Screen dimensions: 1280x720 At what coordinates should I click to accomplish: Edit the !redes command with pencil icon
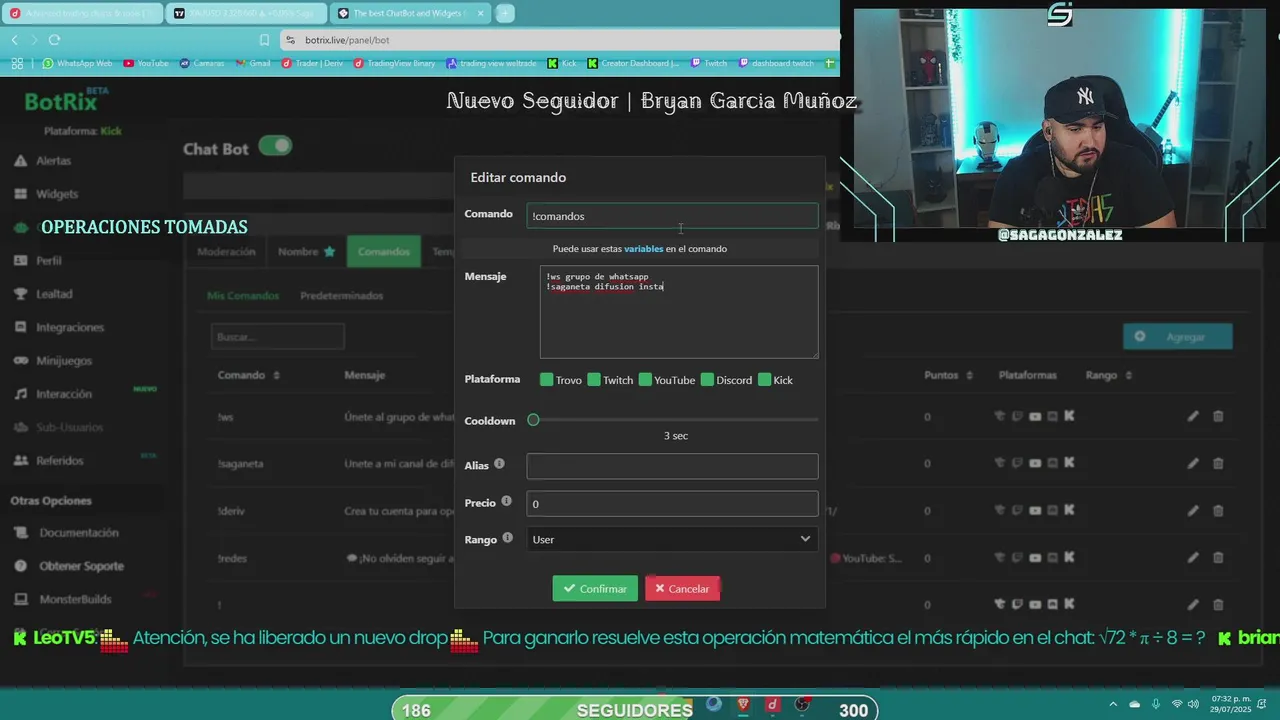1193,558
